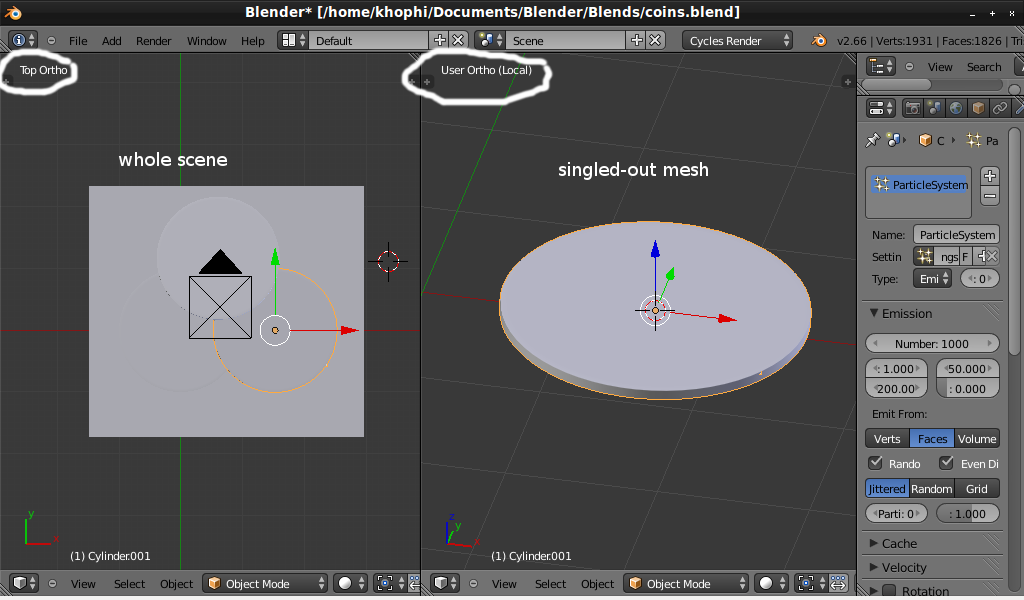The width and height of the screenshot is (1024, 600).
Task: Click Search in the outliner header
Action: click(984, 67)
